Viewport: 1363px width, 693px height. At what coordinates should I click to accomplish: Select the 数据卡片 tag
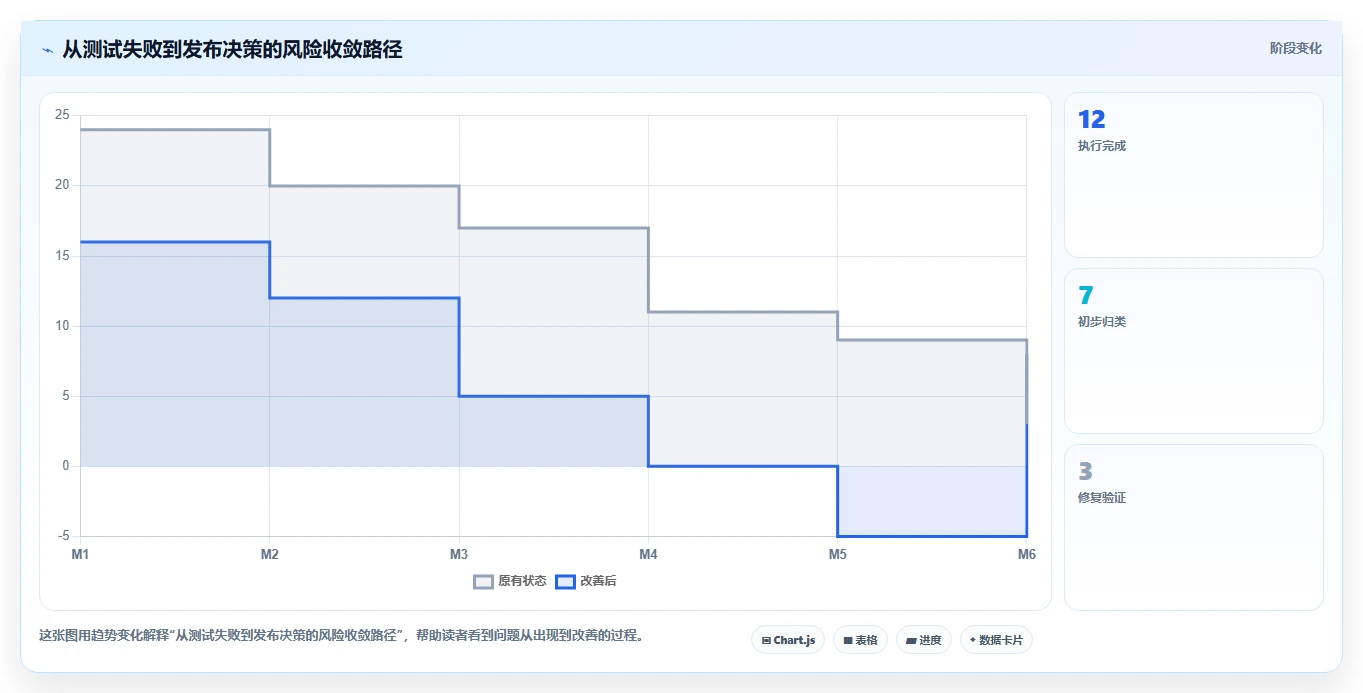point(996,640)
